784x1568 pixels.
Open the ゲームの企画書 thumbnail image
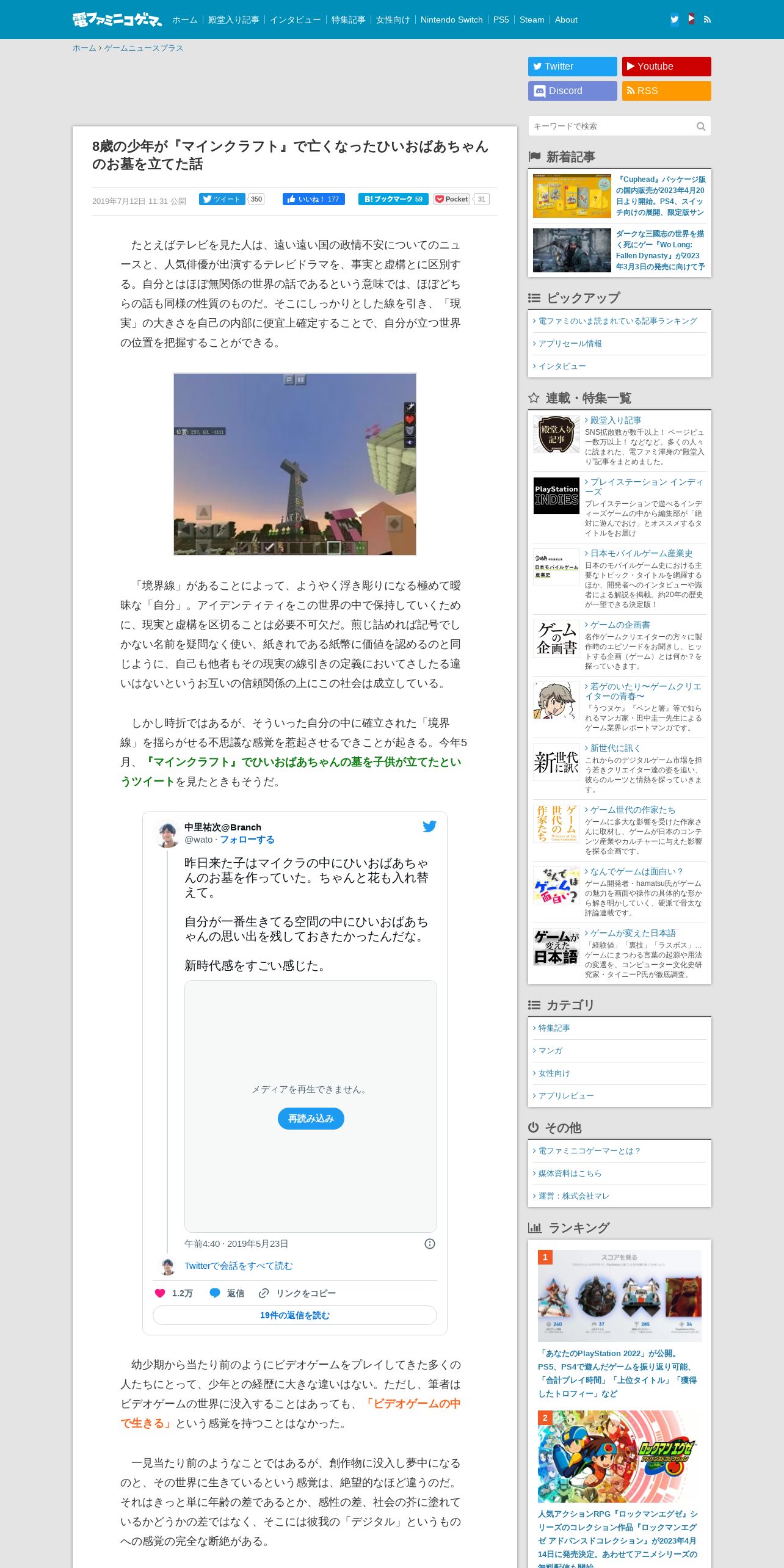tap(556, 638)
